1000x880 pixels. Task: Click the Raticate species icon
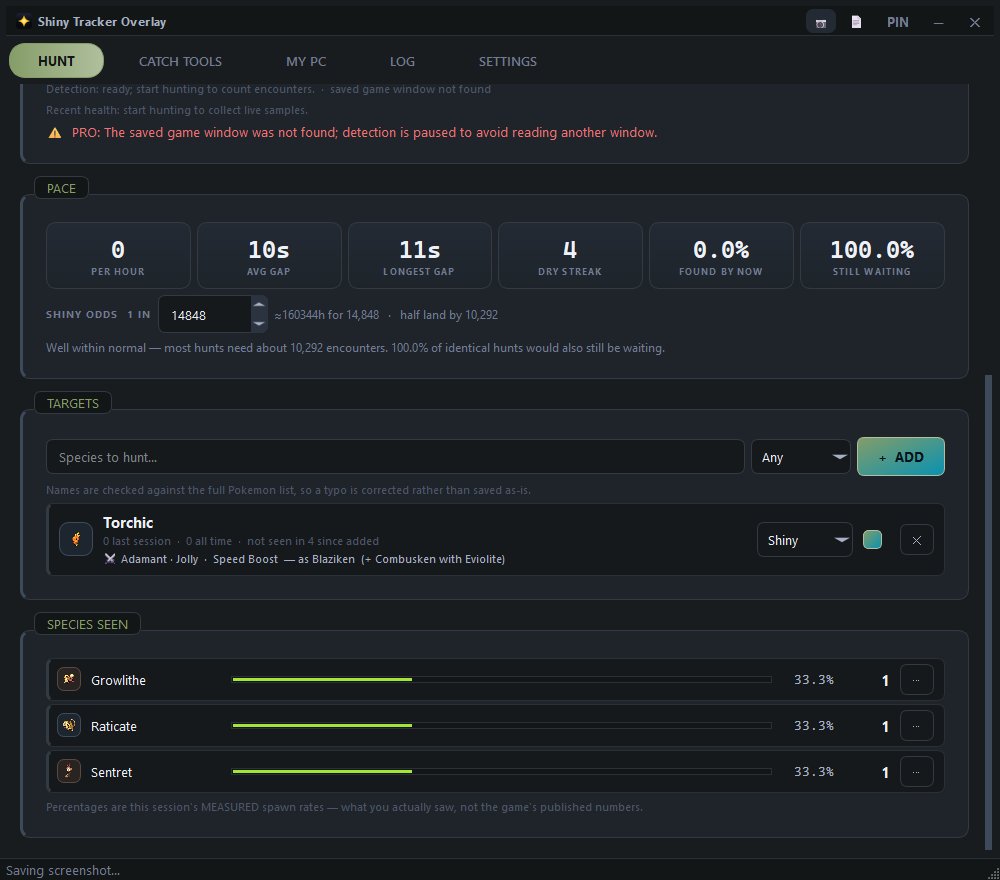point(69,725)
